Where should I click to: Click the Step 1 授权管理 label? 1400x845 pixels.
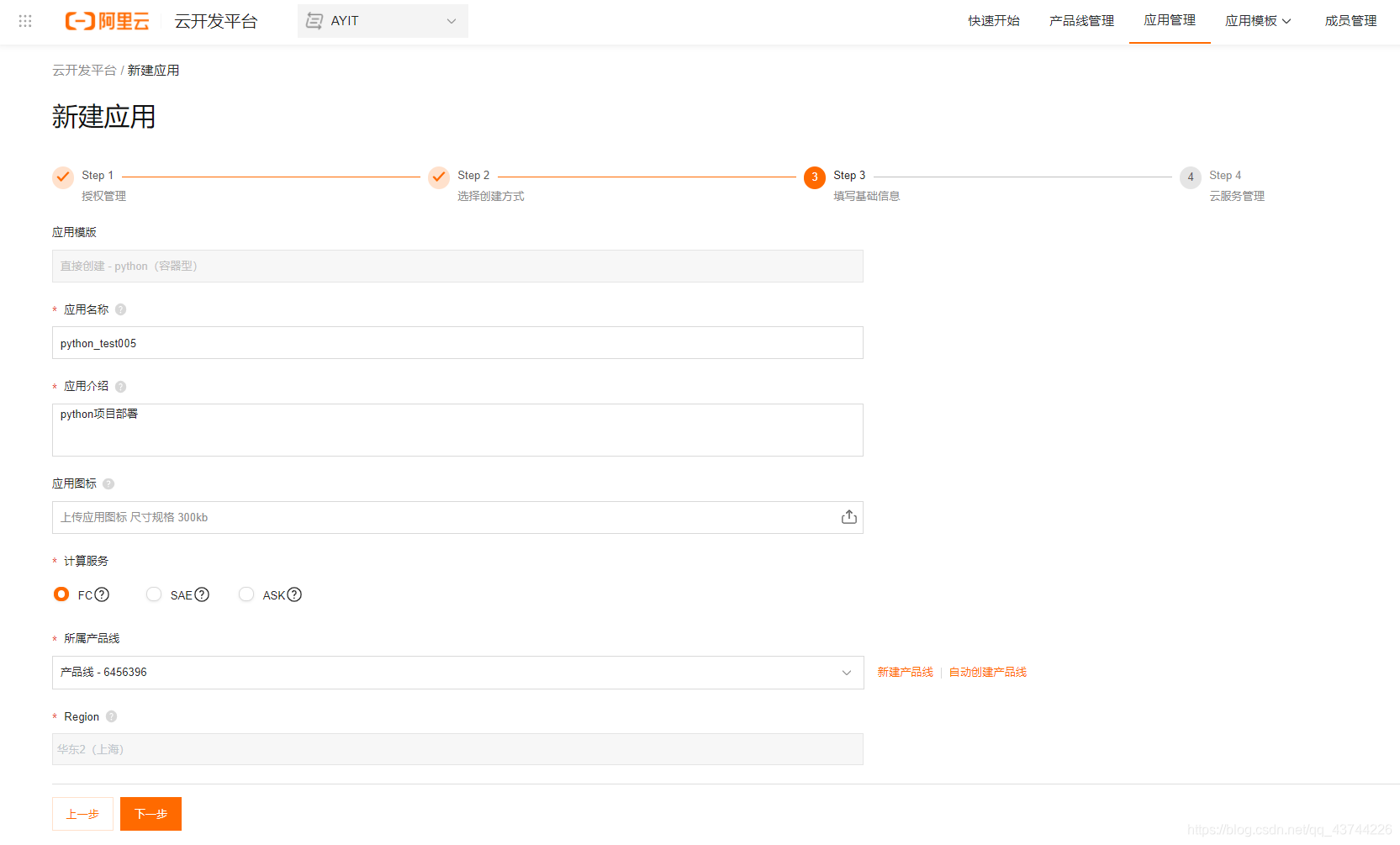click(x=103, y=196)
